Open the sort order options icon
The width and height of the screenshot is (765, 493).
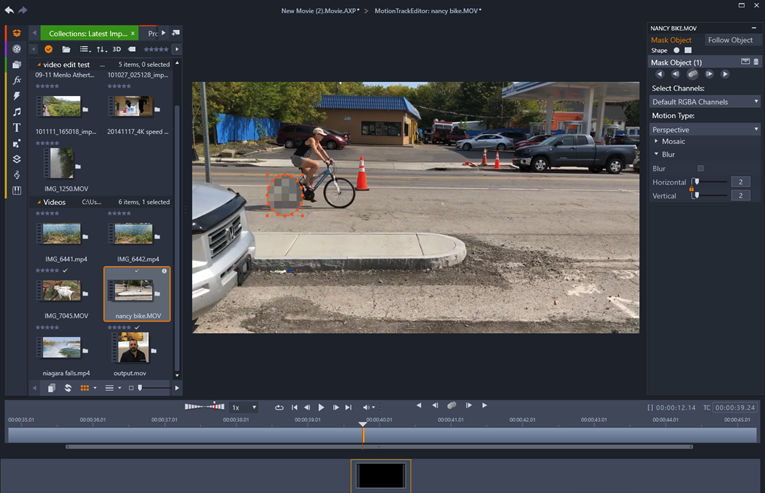[x=101, y=49]
